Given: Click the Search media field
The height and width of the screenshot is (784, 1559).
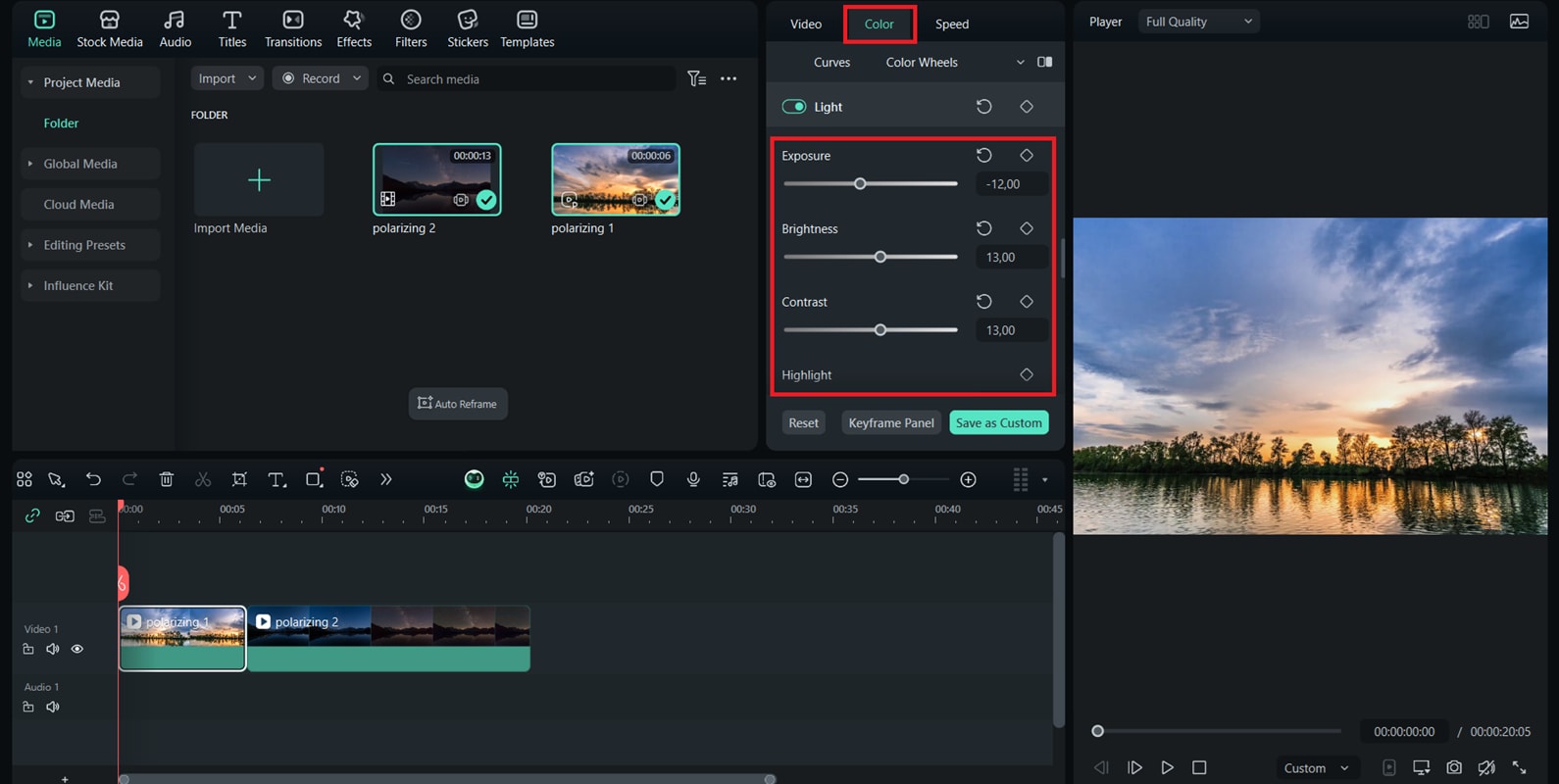Looking at the screenshot, I should click(528, 78).
